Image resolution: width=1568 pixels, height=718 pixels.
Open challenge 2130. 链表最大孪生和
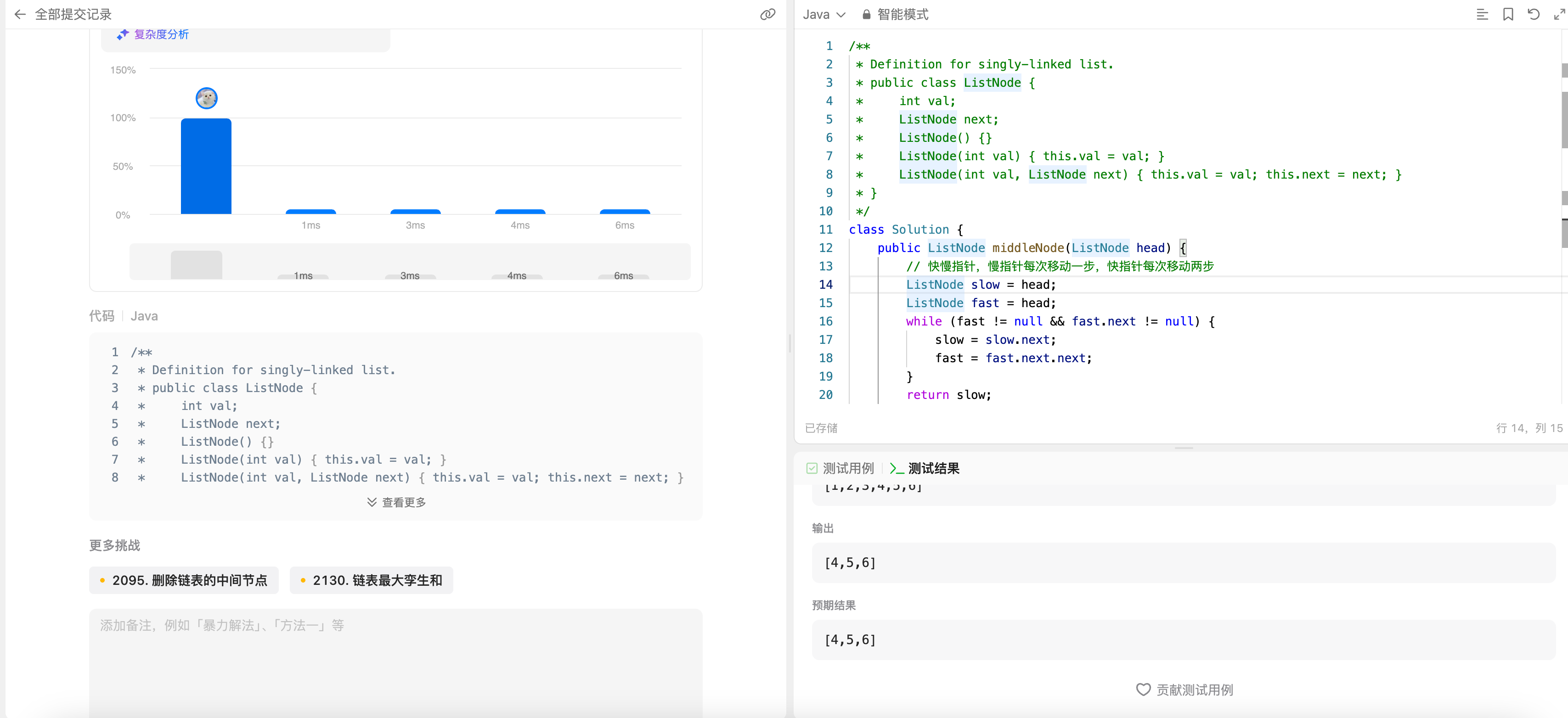[371, 580]
